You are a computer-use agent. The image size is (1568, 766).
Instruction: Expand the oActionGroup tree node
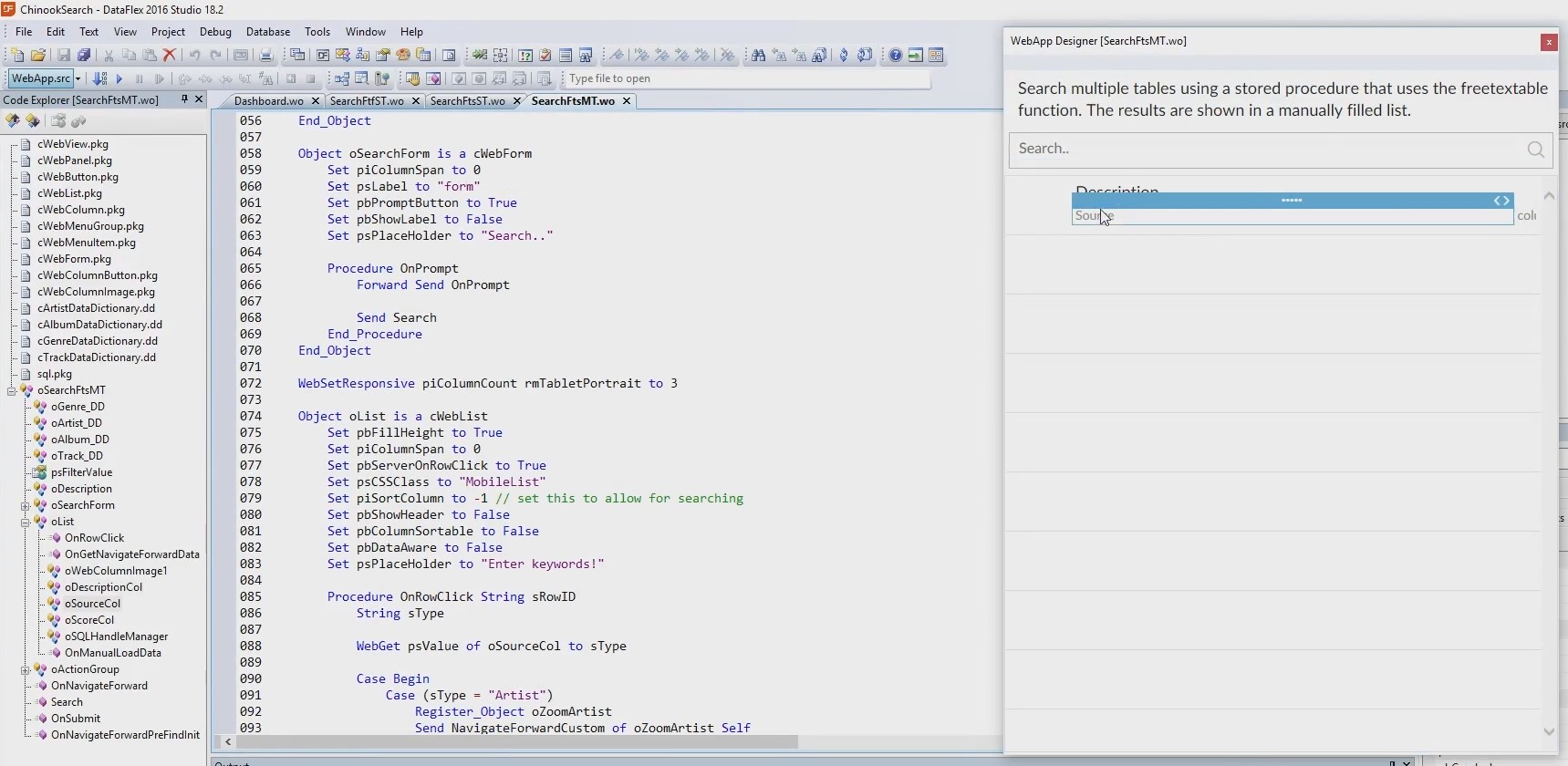[x=26, y=669]
